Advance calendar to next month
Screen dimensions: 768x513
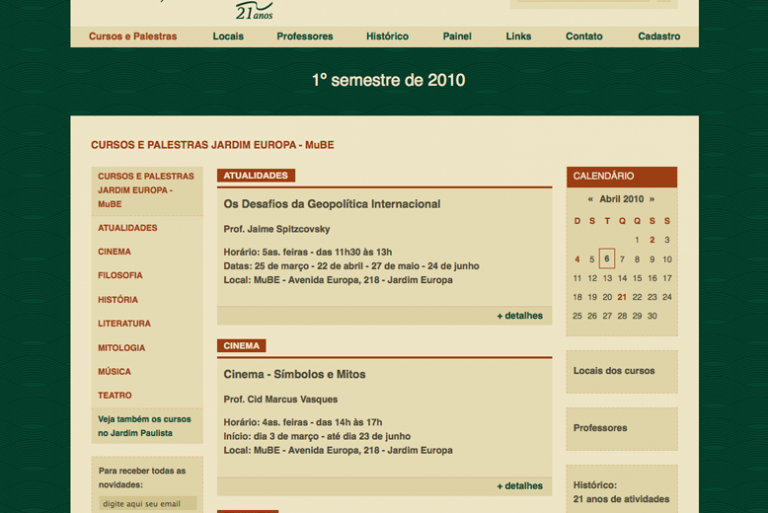652,199
